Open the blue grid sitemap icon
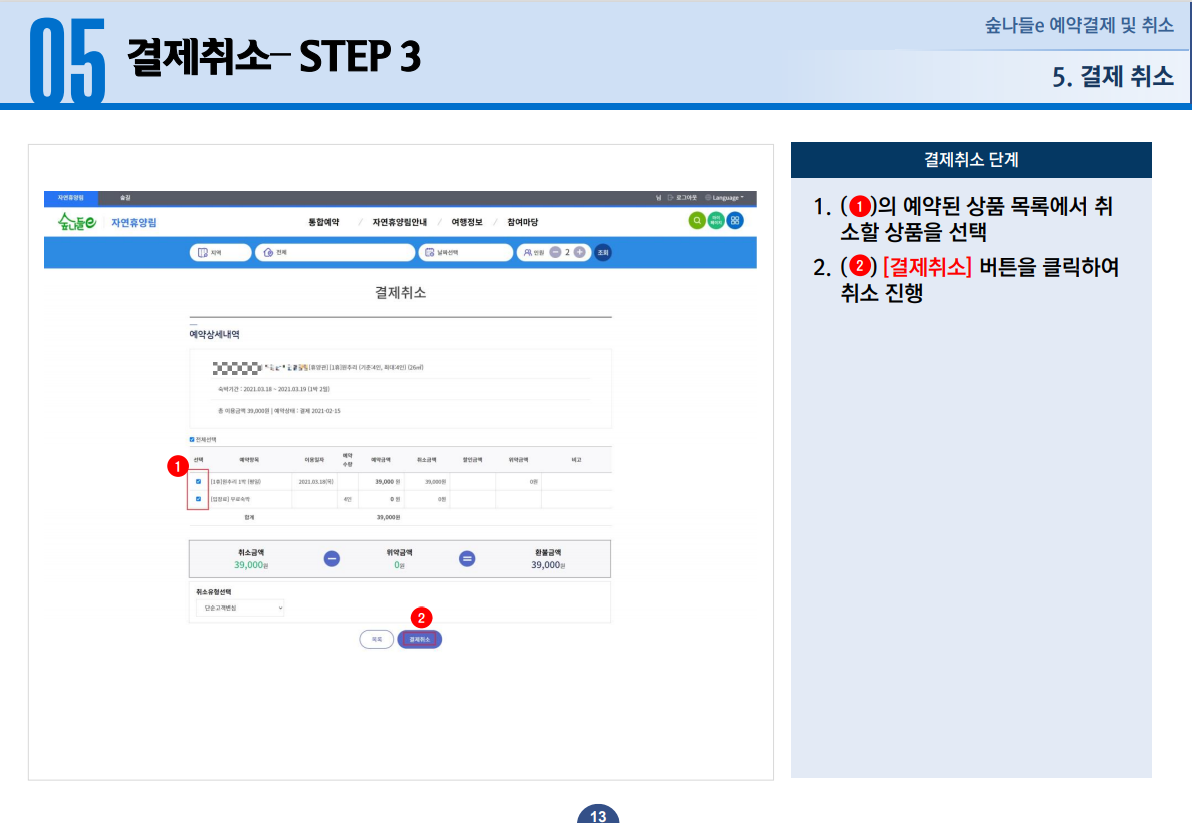 pyautogui.click(x=734, y=220)
